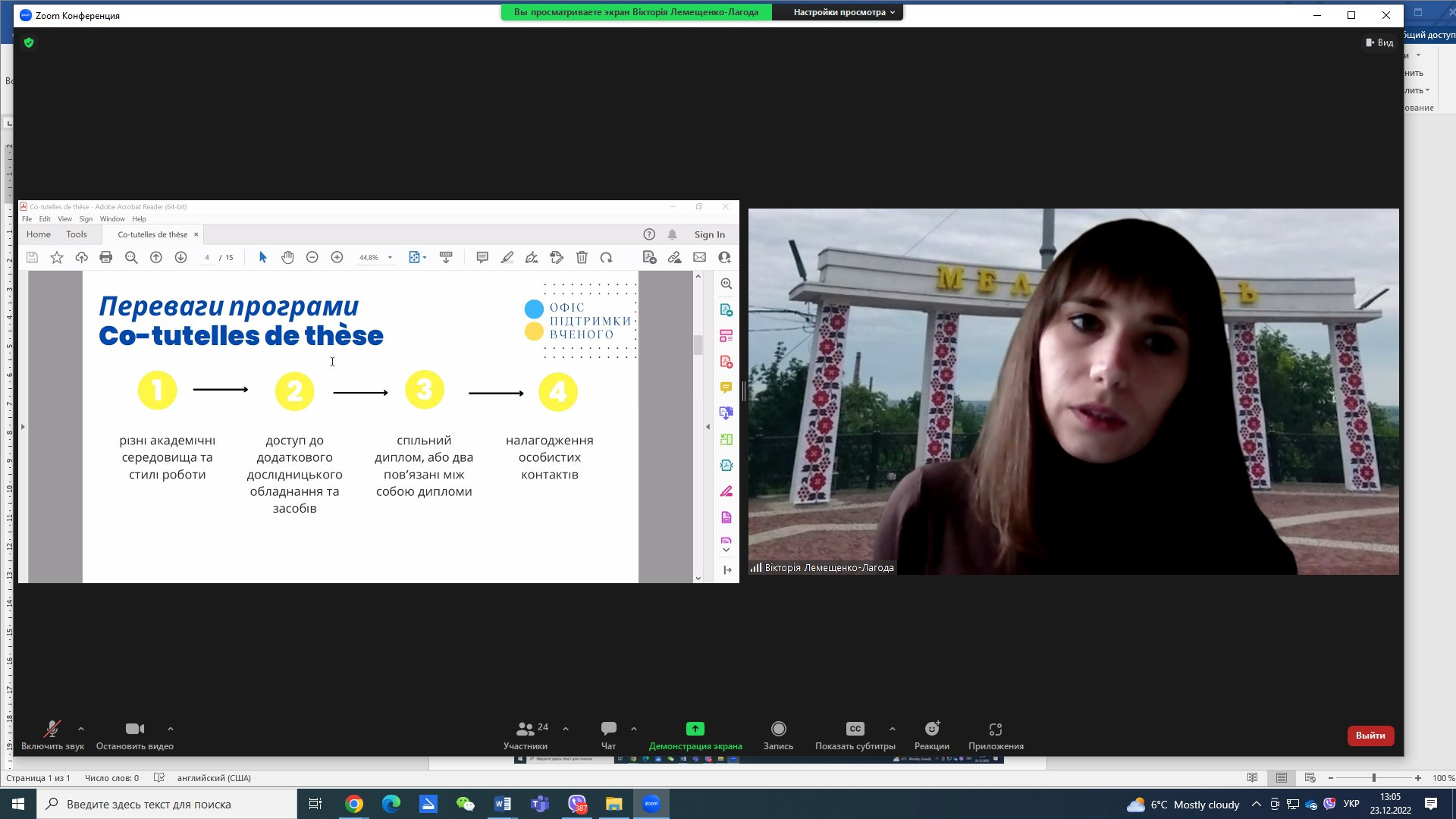The height and width of the screenshot is (819, 1456).
Task: Open Microsoft Word from taskbar
Action: [502, 804]
